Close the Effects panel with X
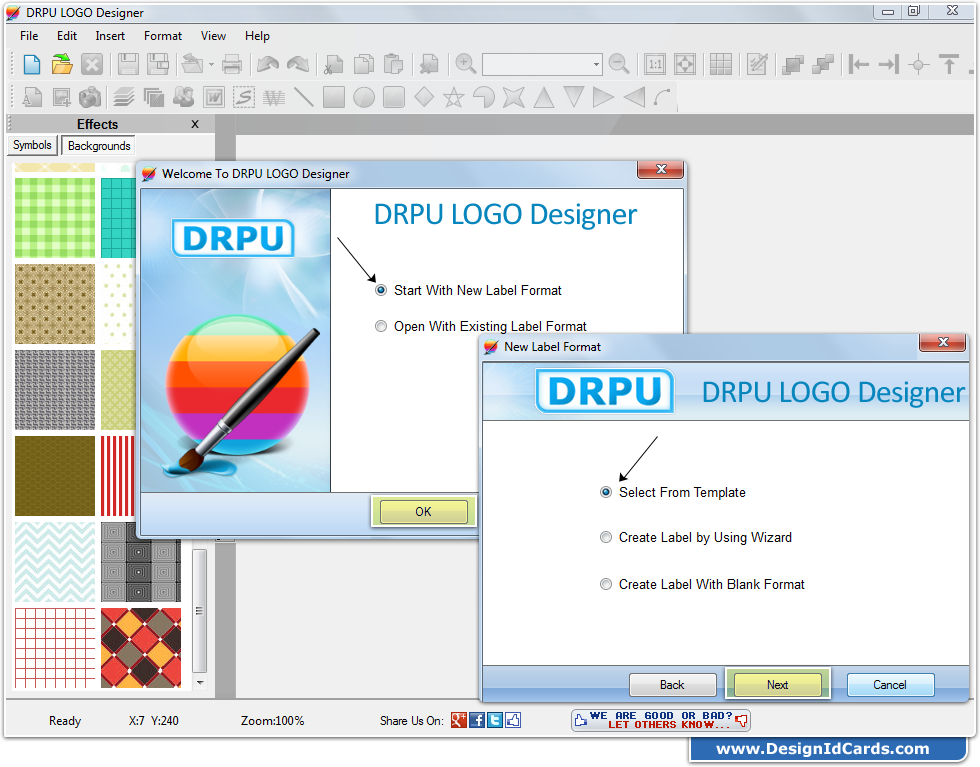This screenshot has width=980, height=767. click(195, 124)
